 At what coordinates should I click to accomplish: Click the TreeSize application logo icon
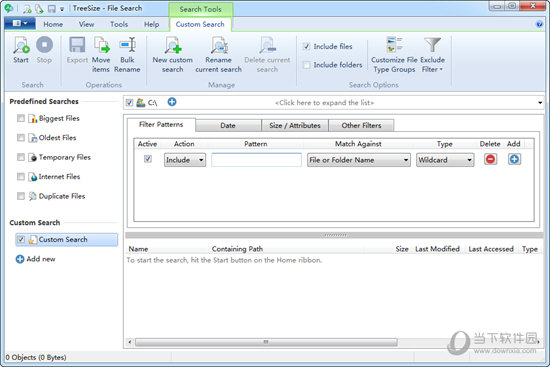(9, 8)
